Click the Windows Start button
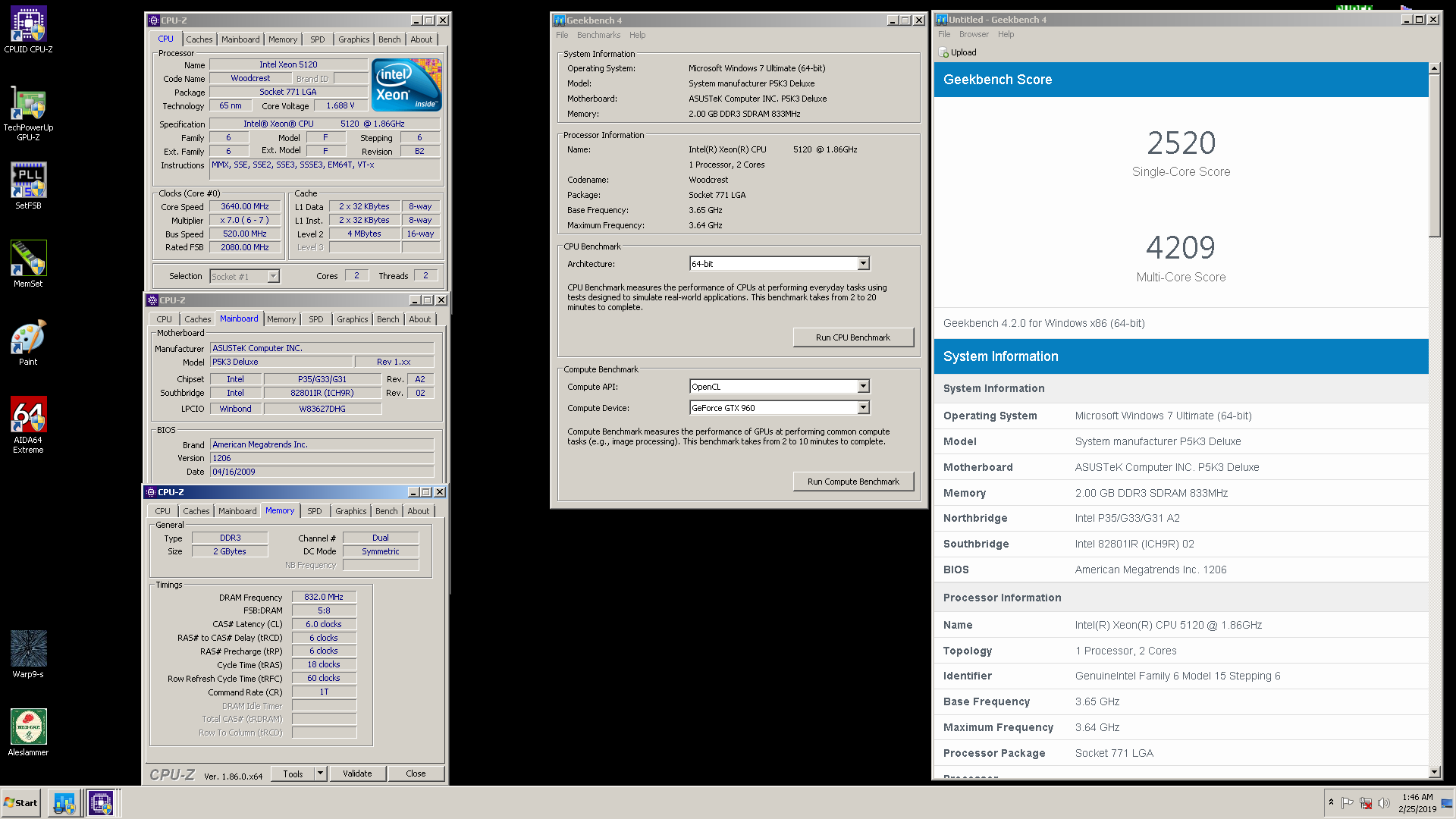 click(x=21, y=803)
